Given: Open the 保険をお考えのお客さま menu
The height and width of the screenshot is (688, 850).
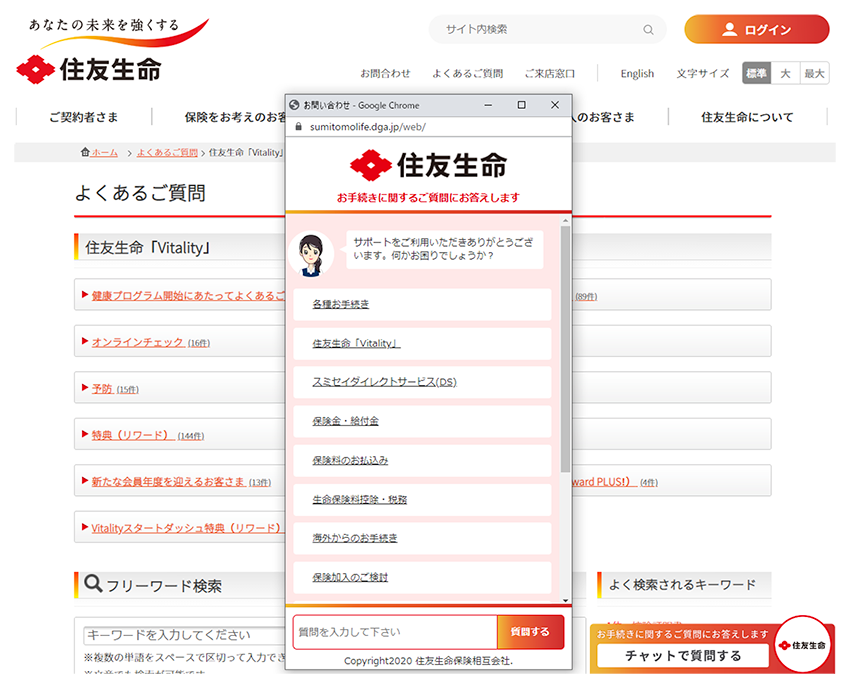Looking at the screenshot, I should tap(235, 117).
